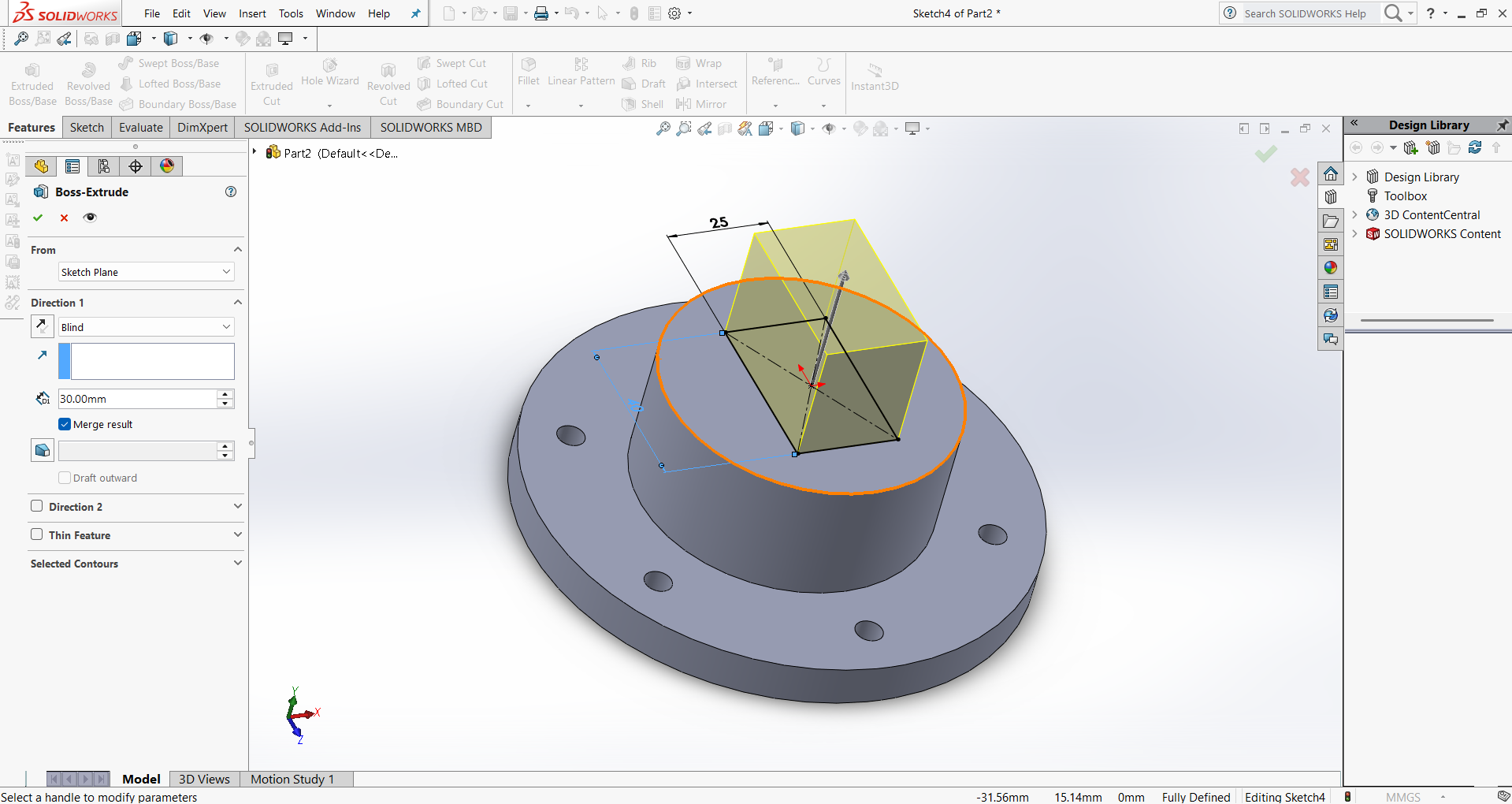Open View Palette icon in task pane
The image size is (1512, 804).
pyautogui.click(x=1331, y=244)
